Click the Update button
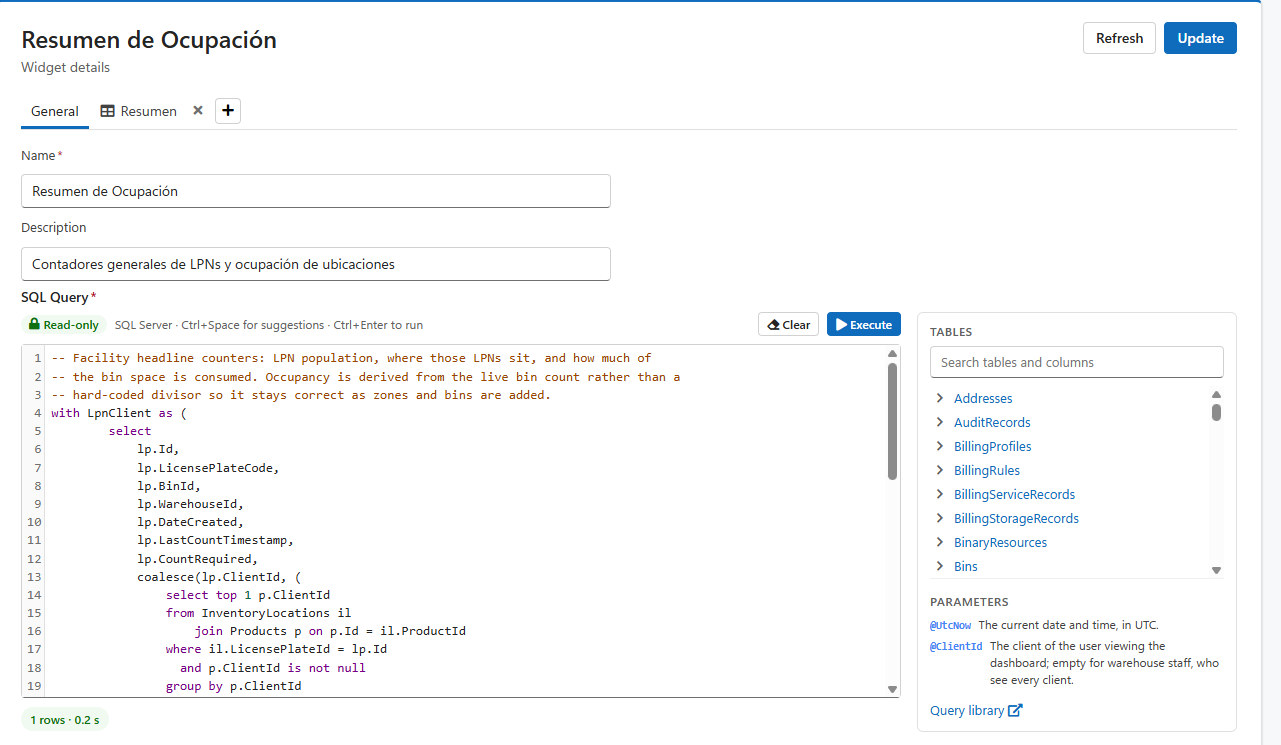The image size is (1281, 745). pyautogui.click(x=1200, y=38)
